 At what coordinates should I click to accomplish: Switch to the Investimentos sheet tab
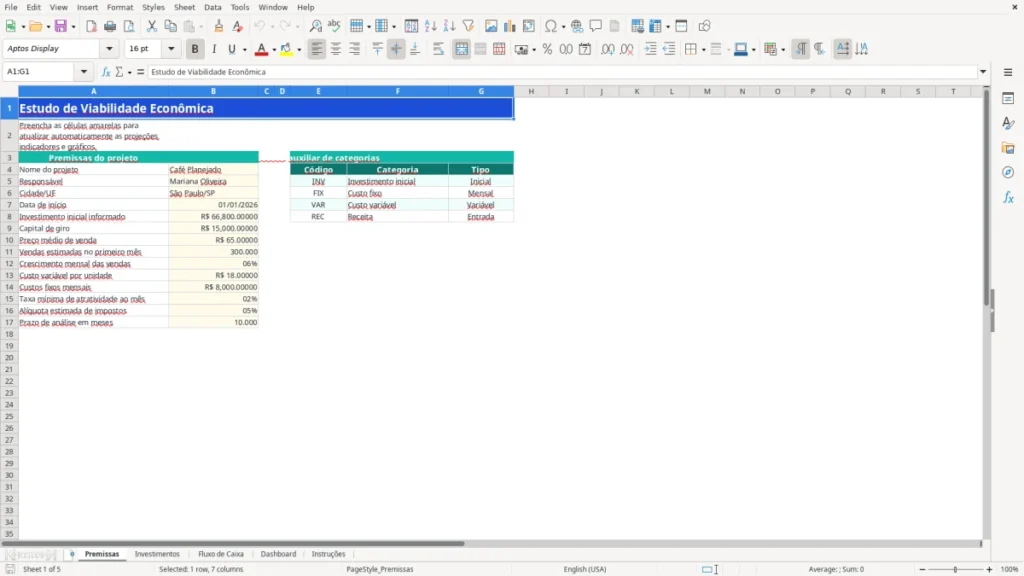(157, 554)
